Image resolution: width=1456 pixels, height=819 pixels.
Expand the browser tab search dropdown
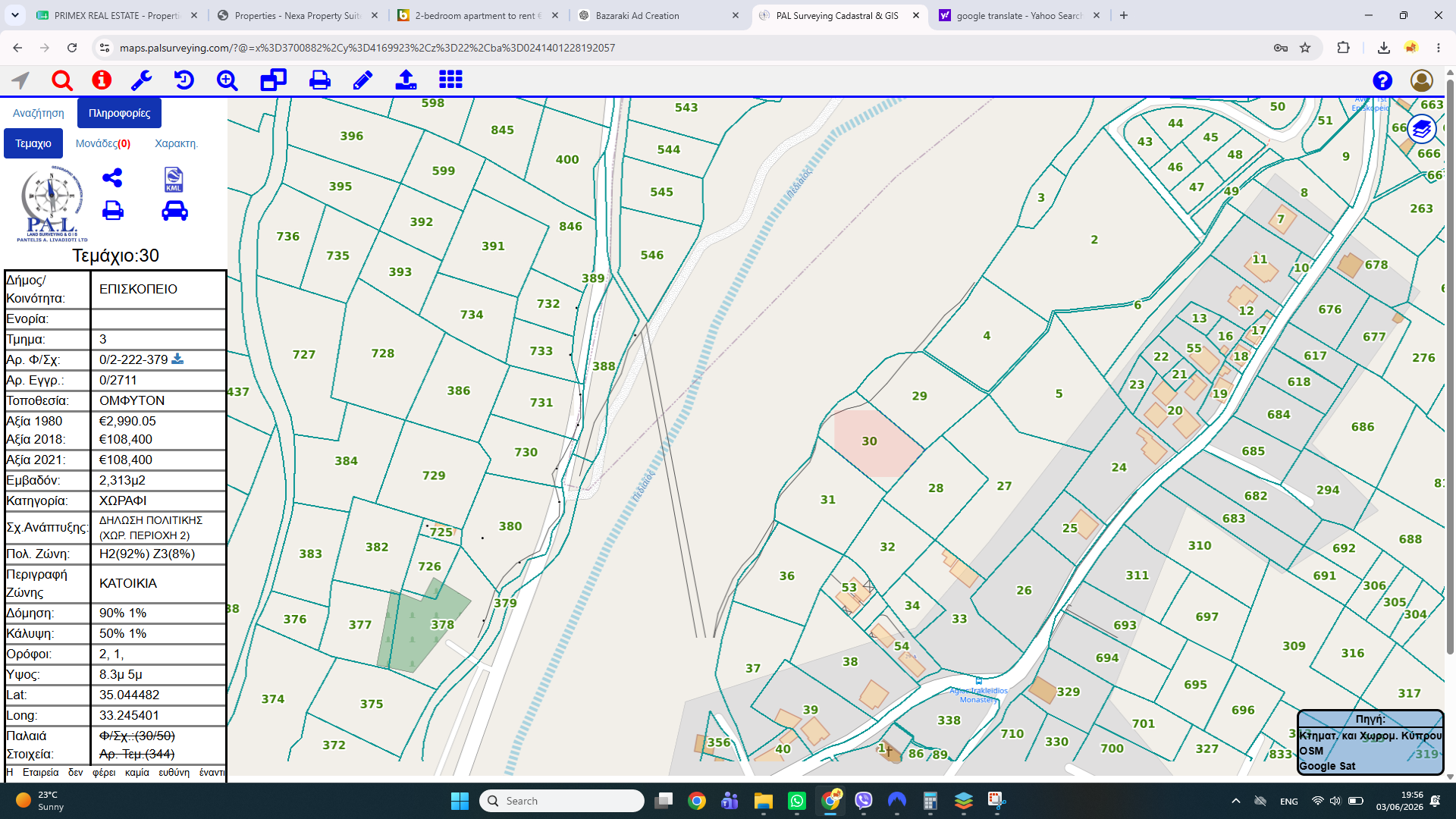point(15,15)
